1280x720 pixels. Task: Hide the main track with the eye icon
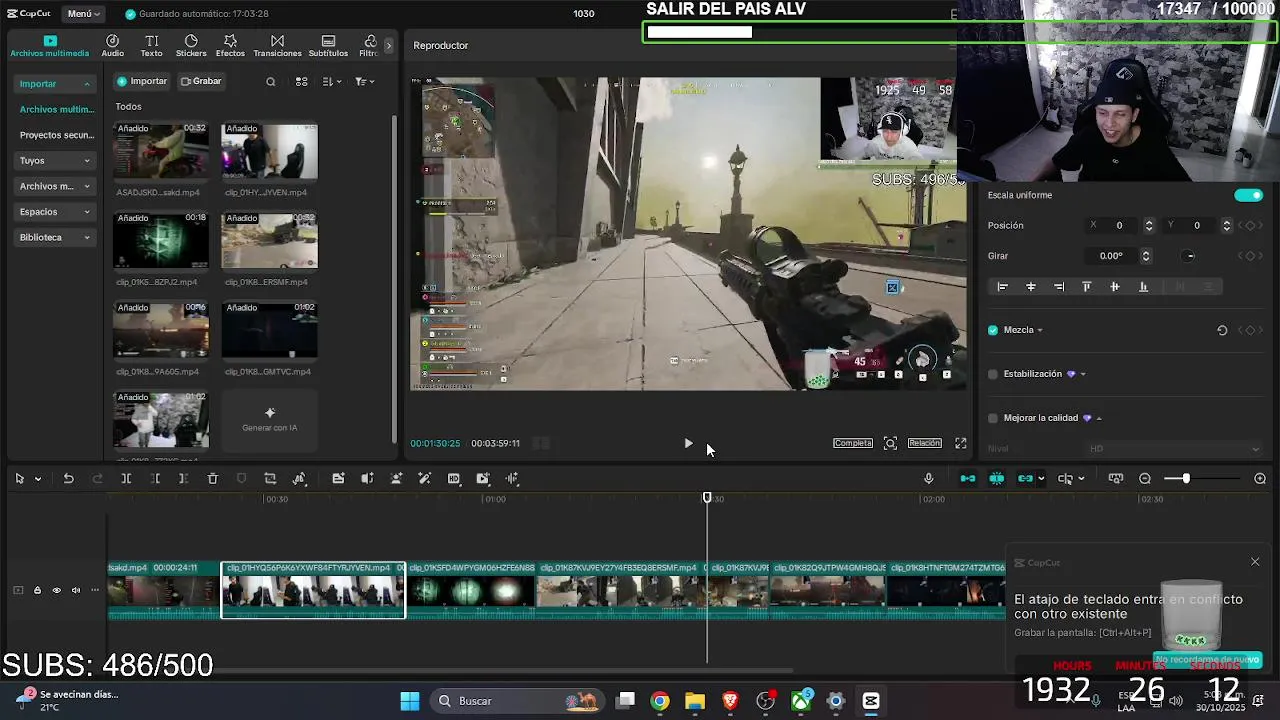[x=56, y=590]
